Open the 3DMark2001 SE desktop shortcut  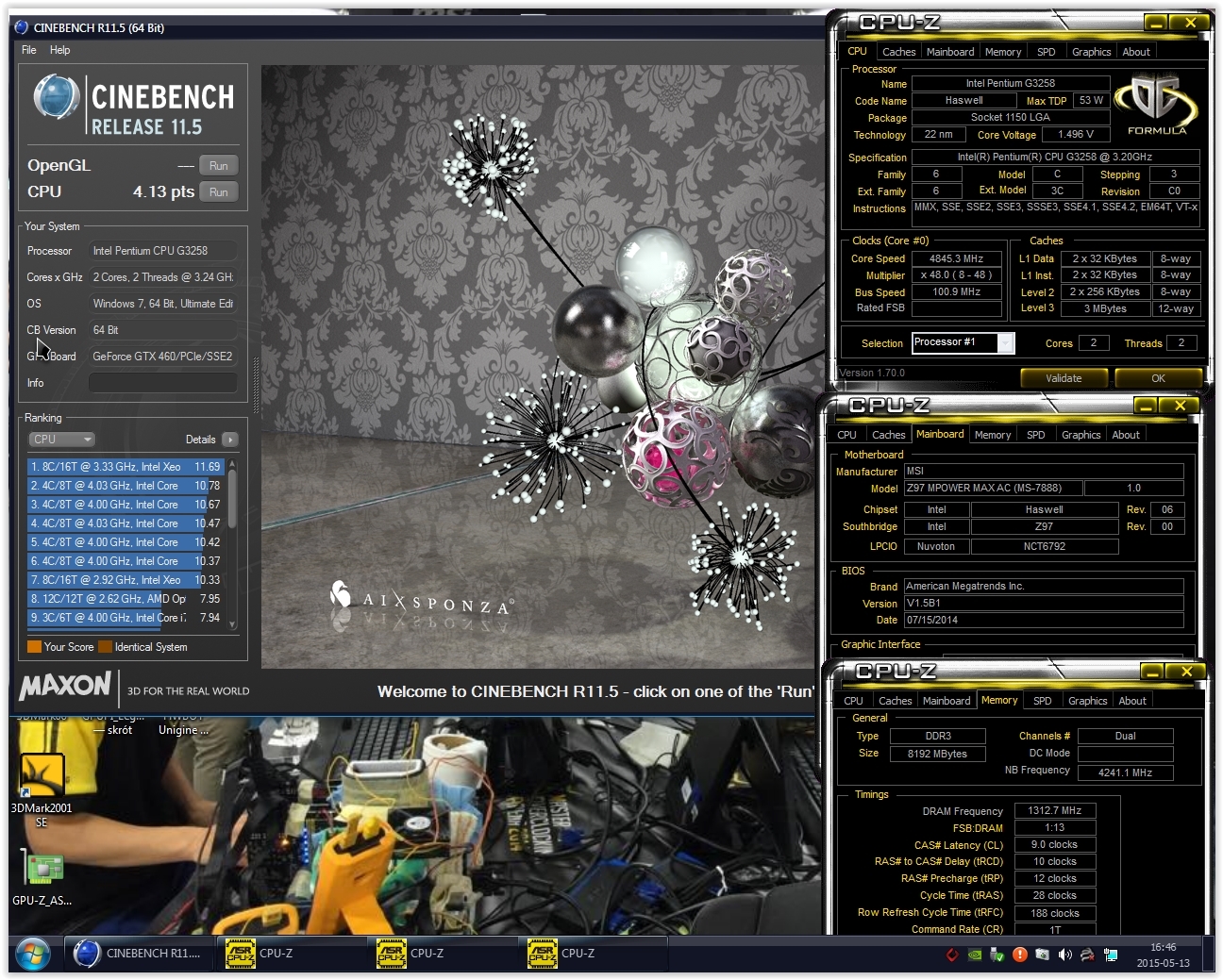42,790
